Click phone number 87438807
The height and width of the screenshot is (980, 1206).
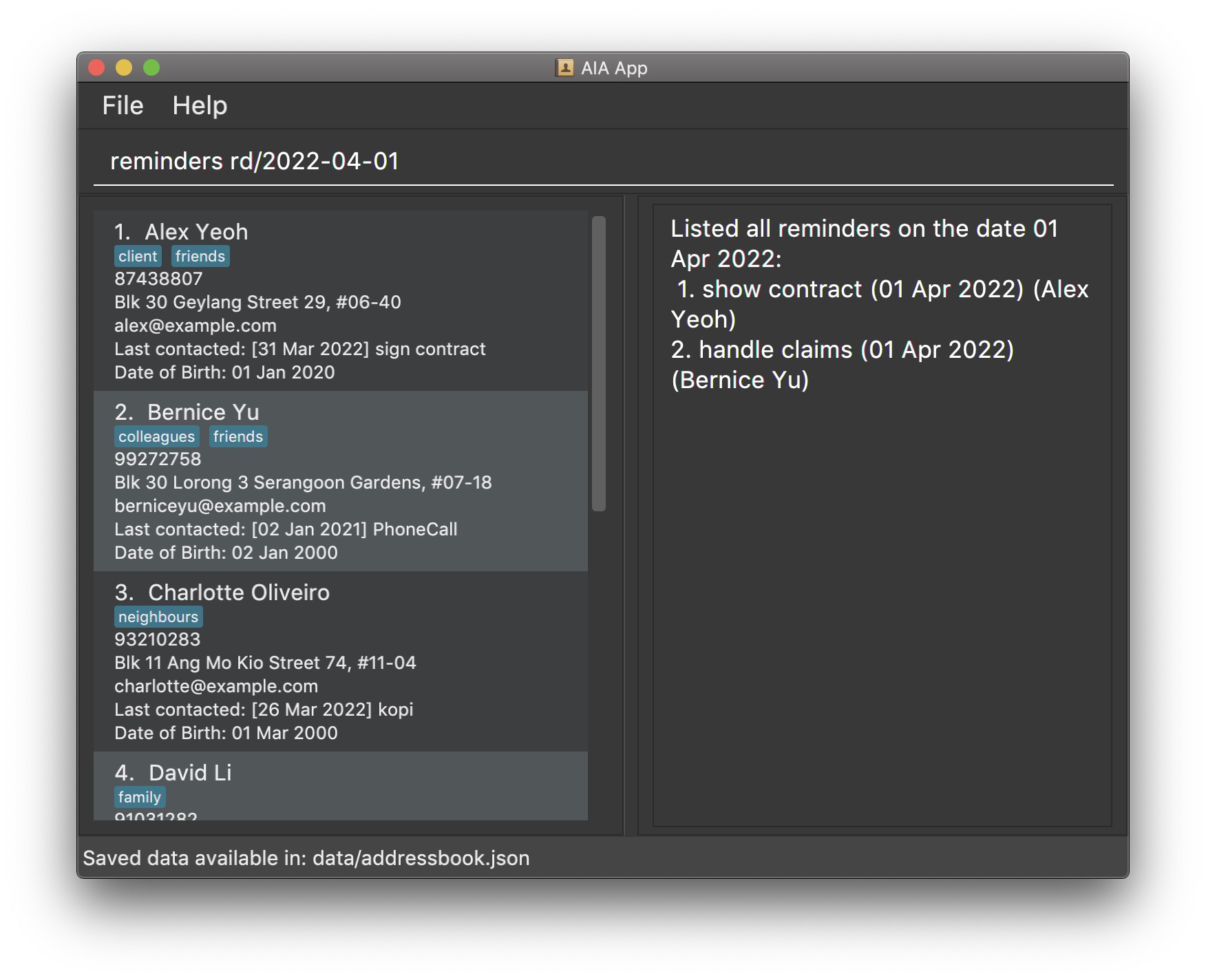[158, 279]
